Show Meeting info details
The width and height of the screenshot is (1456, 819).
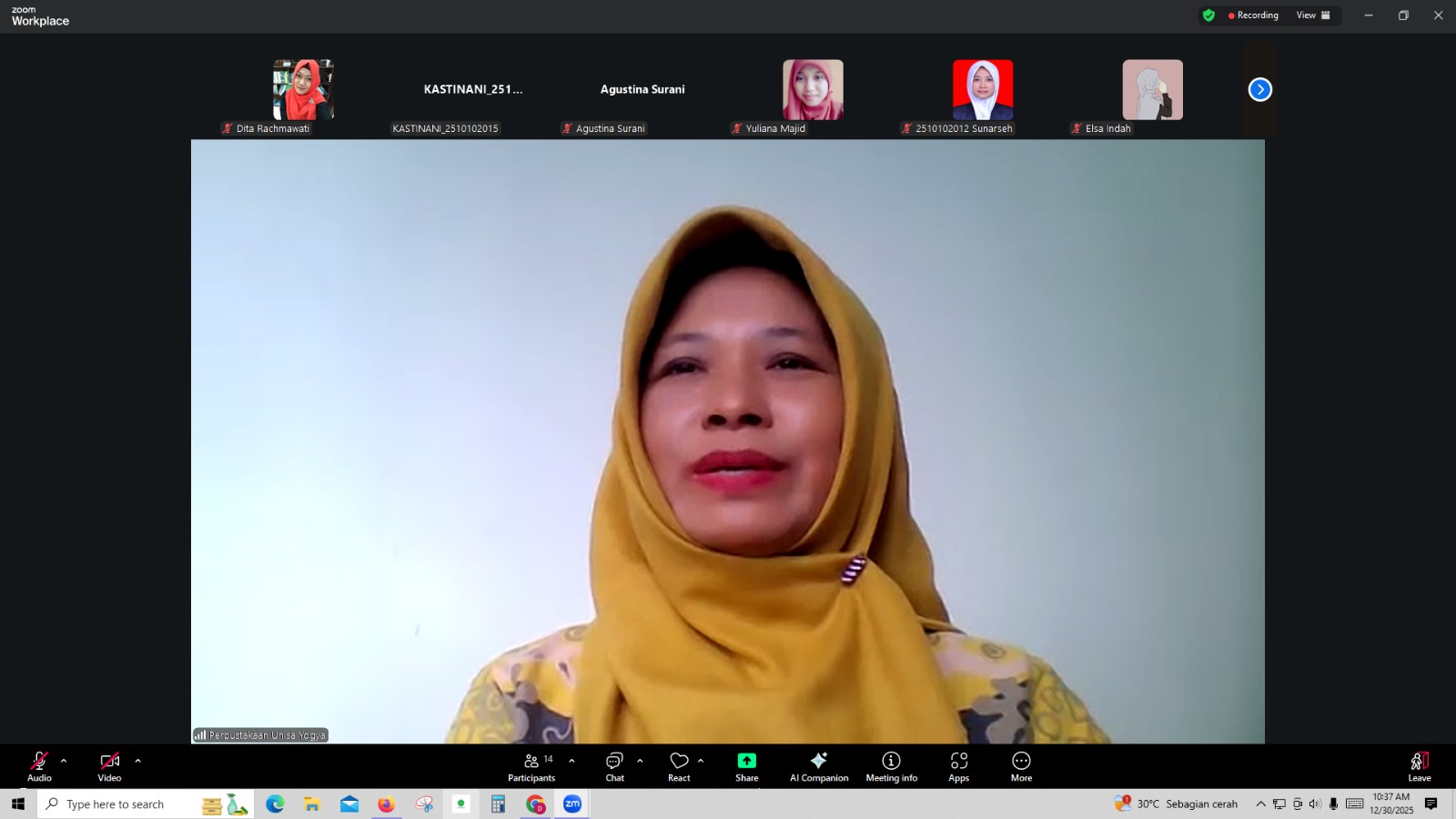[x=891, y=765]
